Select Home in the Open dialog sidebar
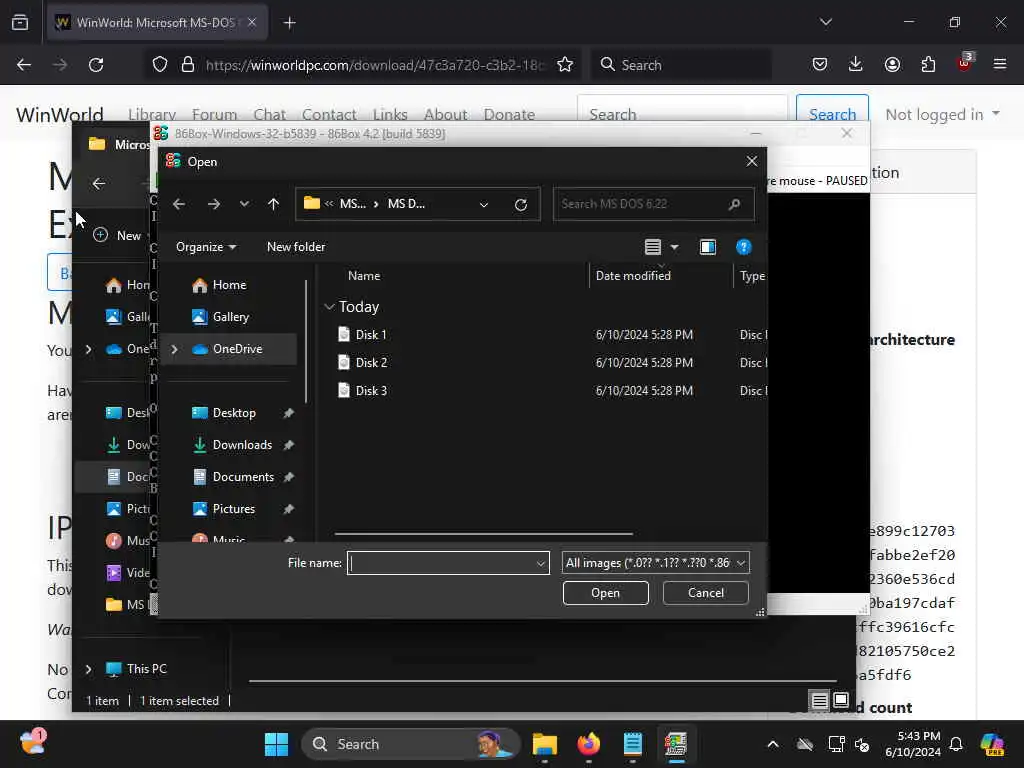The width and height of the screenshot is (1024, 768). [x=230, y=285]
